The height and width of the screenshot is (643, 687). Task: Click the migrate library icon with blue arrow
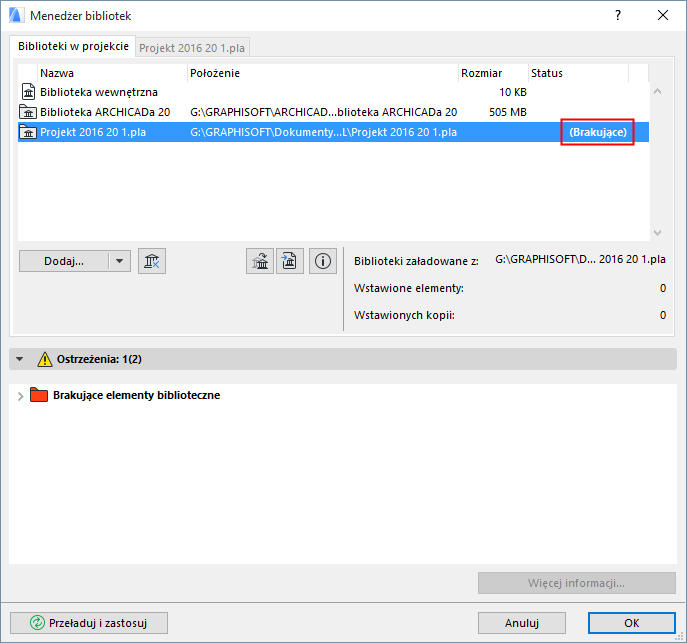(x=290, y=261)
